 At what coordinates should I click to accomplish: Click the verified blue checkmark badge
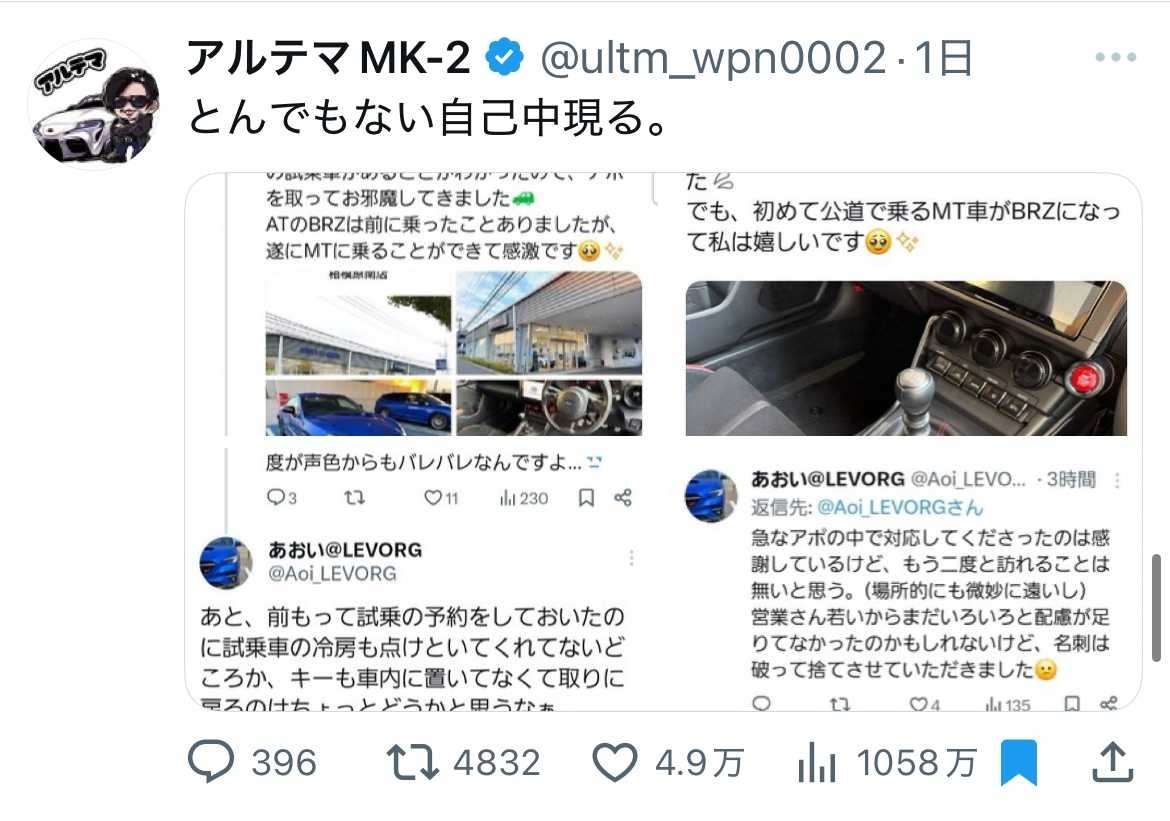(x=505, y=57)
